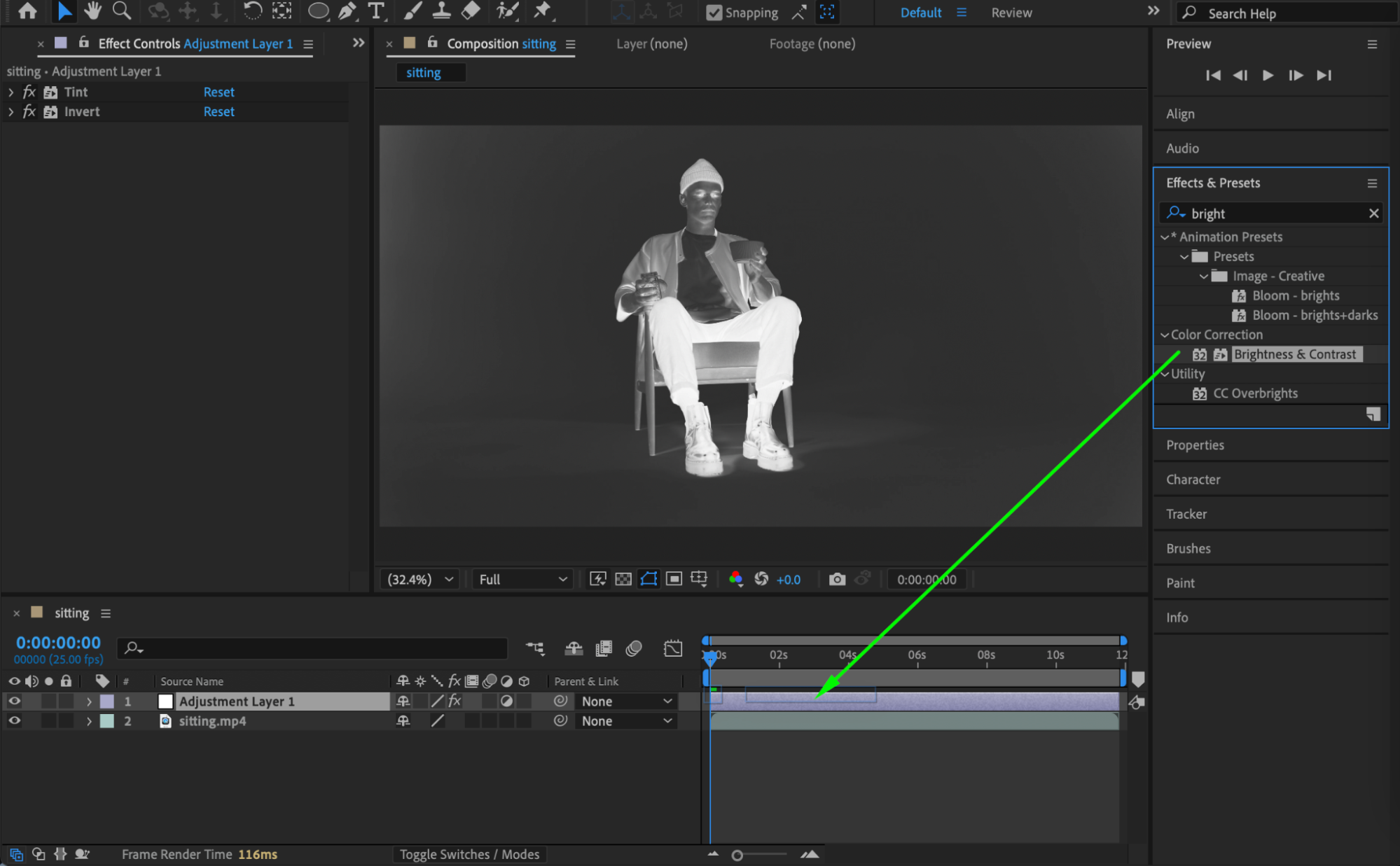Reset the Invert effect
This screenshot has height=866, width=1400.
coord(219,111)
